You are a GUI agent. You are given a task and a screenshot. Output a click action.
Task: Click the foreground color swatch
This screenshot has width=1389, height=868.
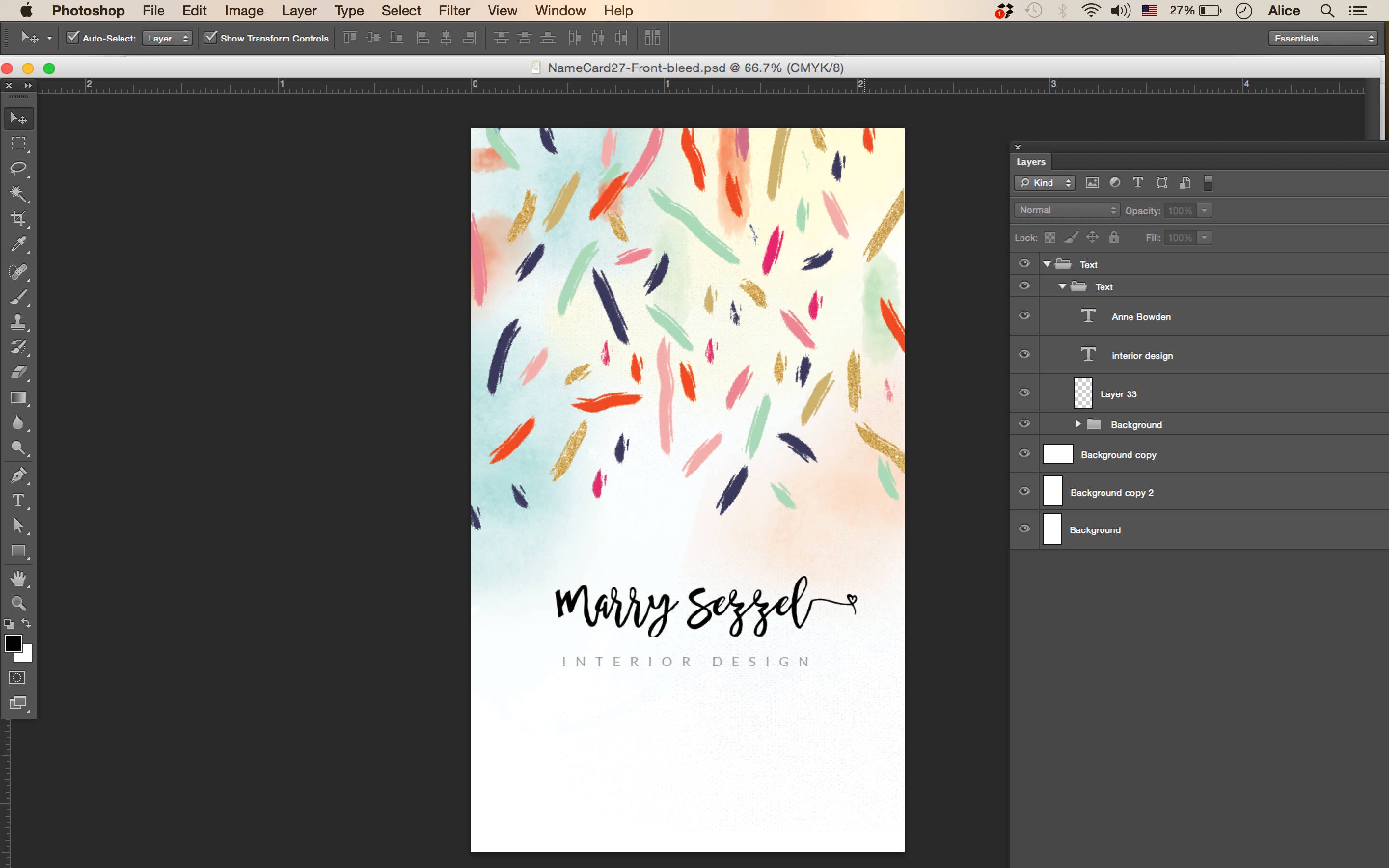(x=13, y=643)
